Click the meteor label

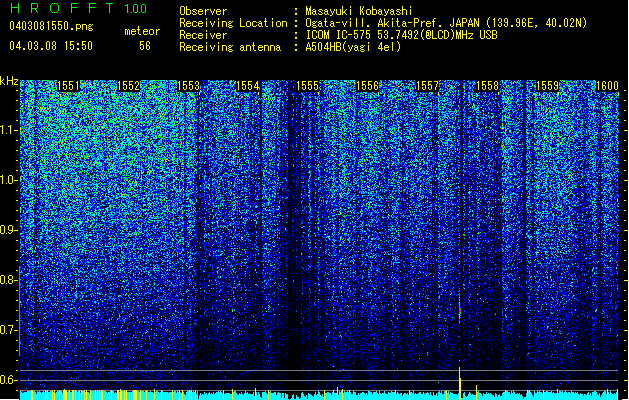tap(142, 31)
